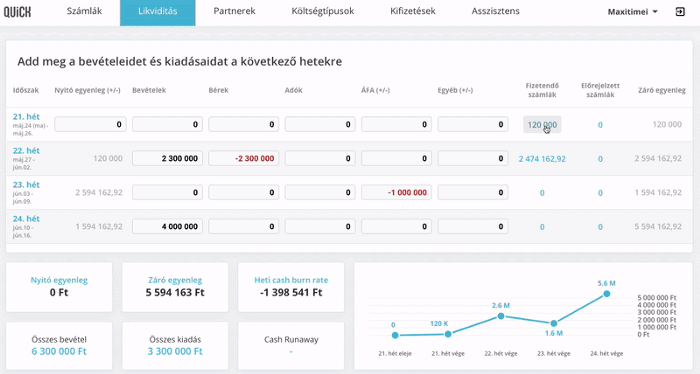
Task: Click Bevételek field in 23. hét row
Action: coord(167,192)
